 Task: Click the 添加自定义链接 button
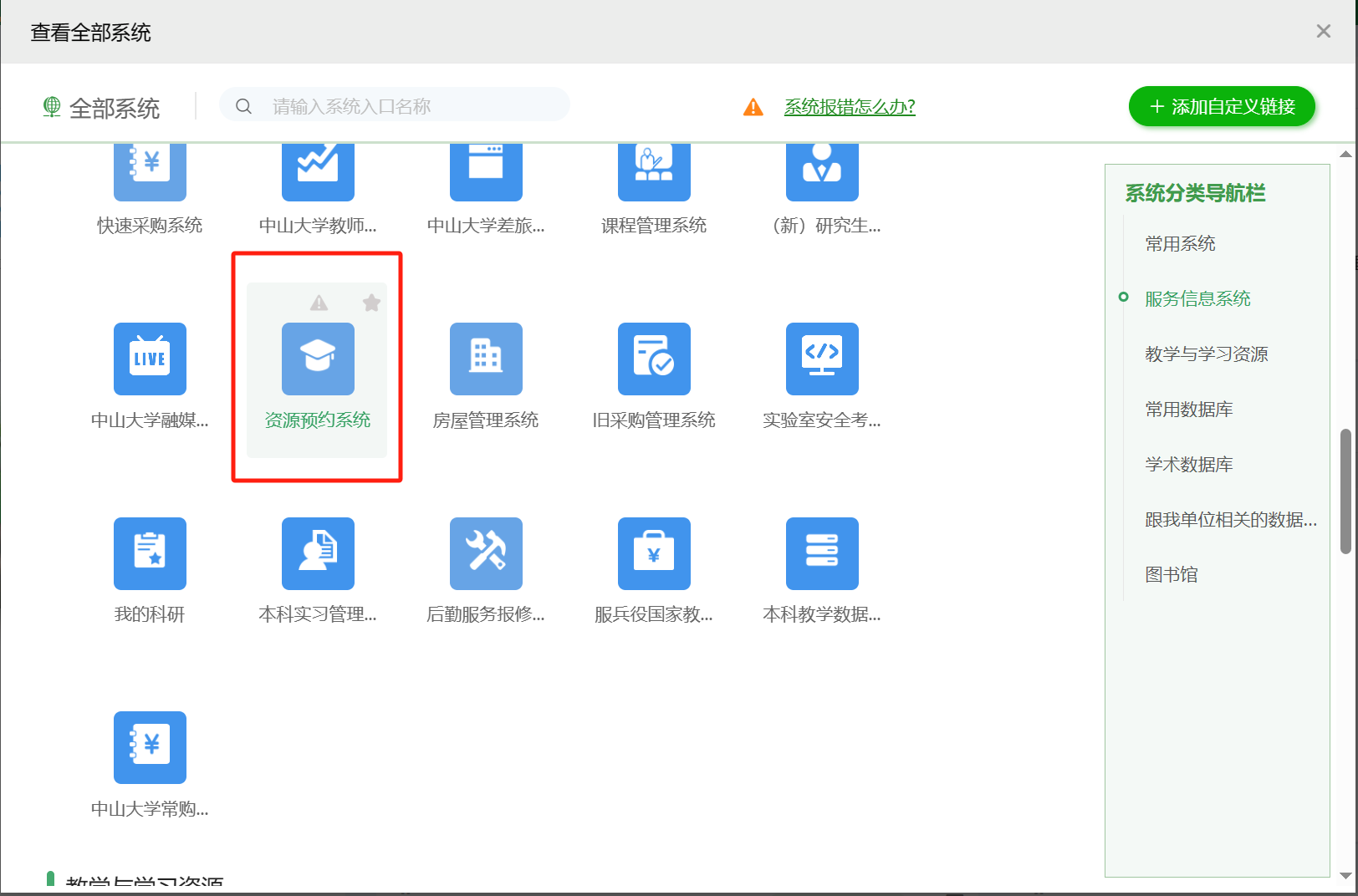1222,107
